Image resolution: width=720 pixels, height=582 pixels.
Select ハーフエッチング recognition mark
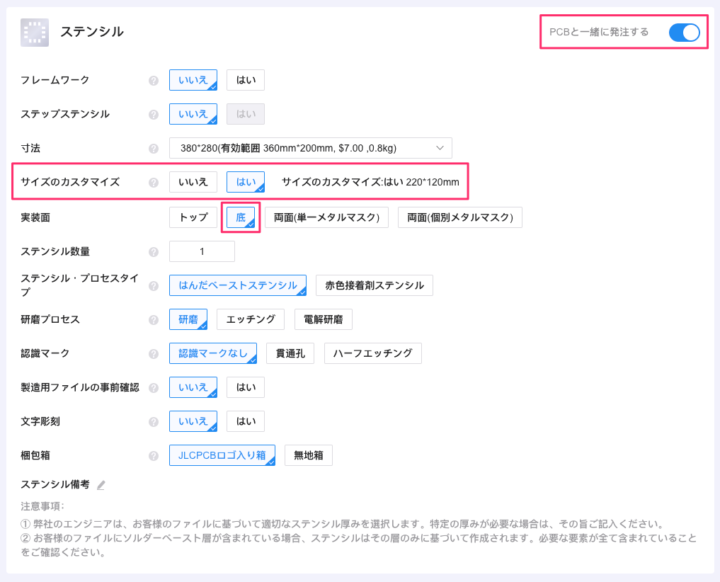[372, 354]
